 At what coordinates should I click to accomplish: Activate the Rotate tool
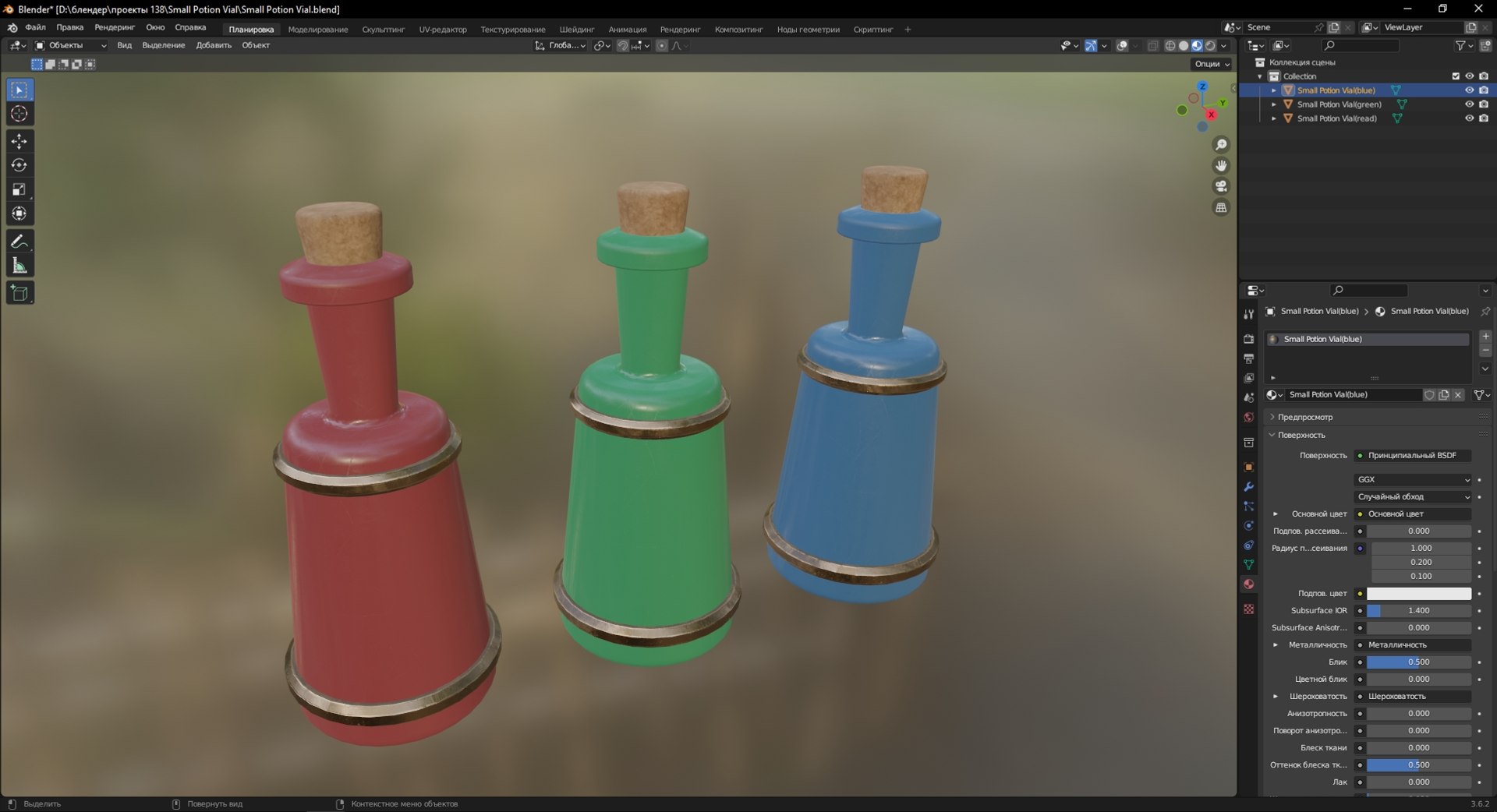click(x=19, y=165)
